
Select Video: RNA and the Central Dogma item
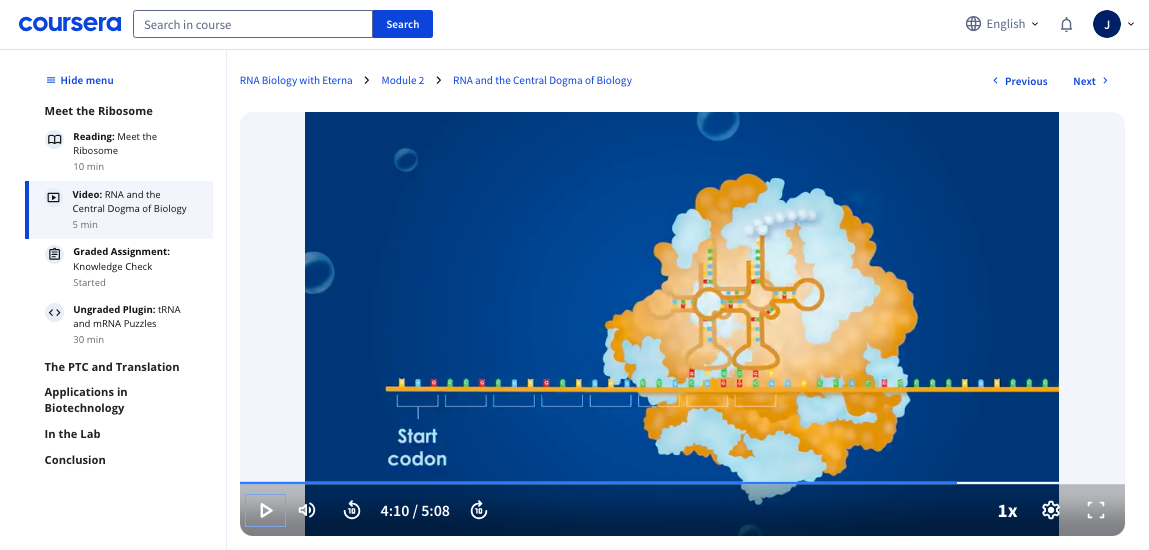tap(120, 209)
